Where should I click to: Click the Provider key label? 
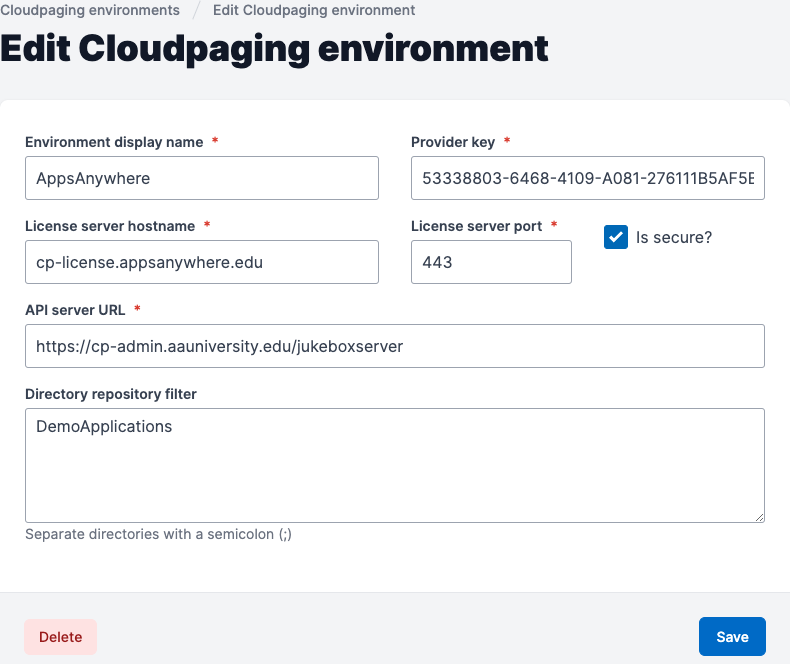coord(453,142)
